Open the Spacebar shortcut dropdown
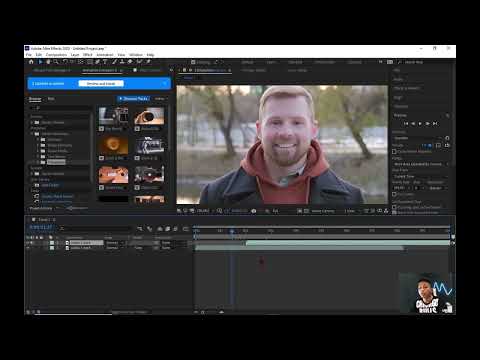This screenshot has width=480, height=360. pos(417,138)
